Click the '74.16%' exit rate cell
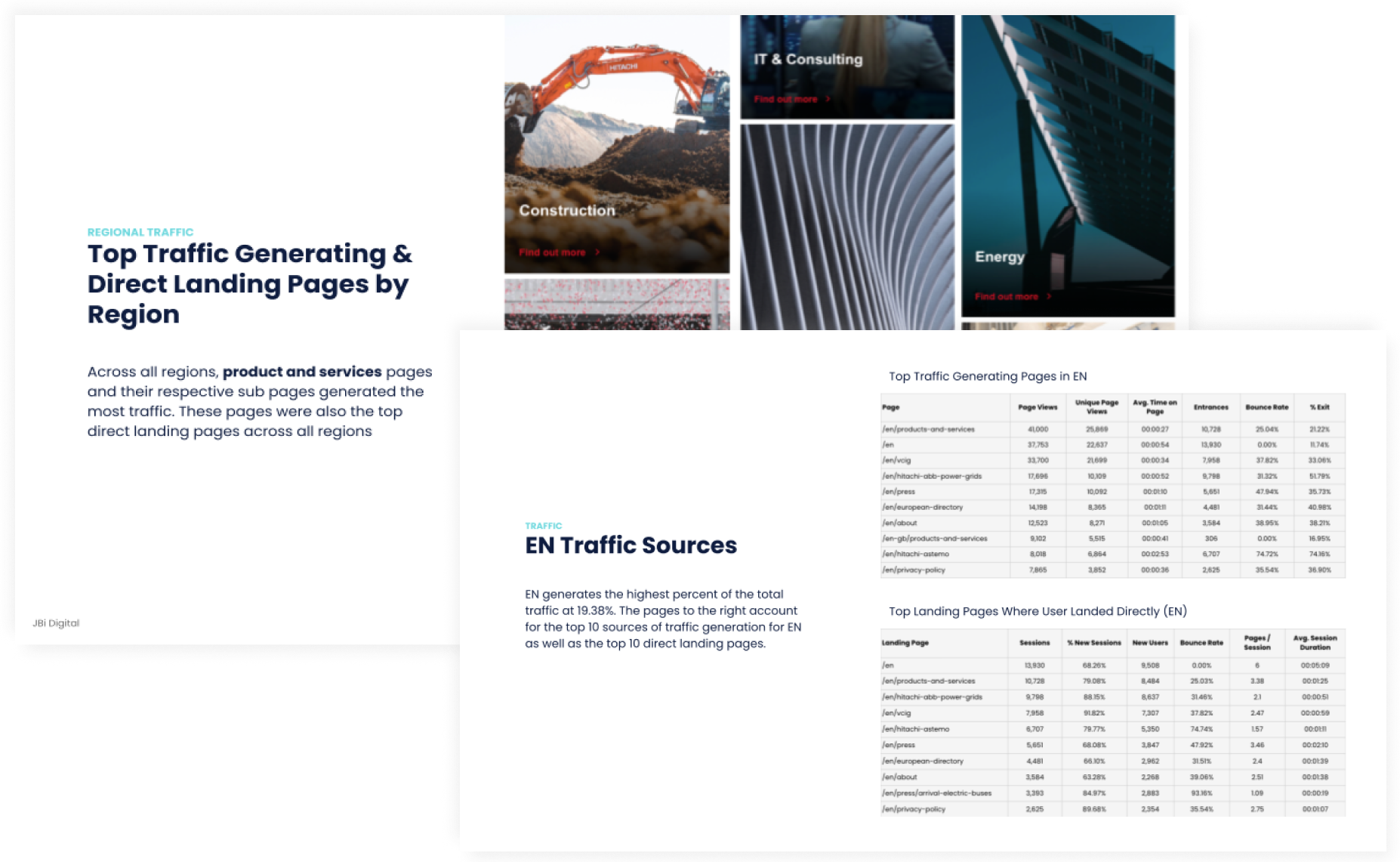1400x862 pixels. pos(1319,554)
